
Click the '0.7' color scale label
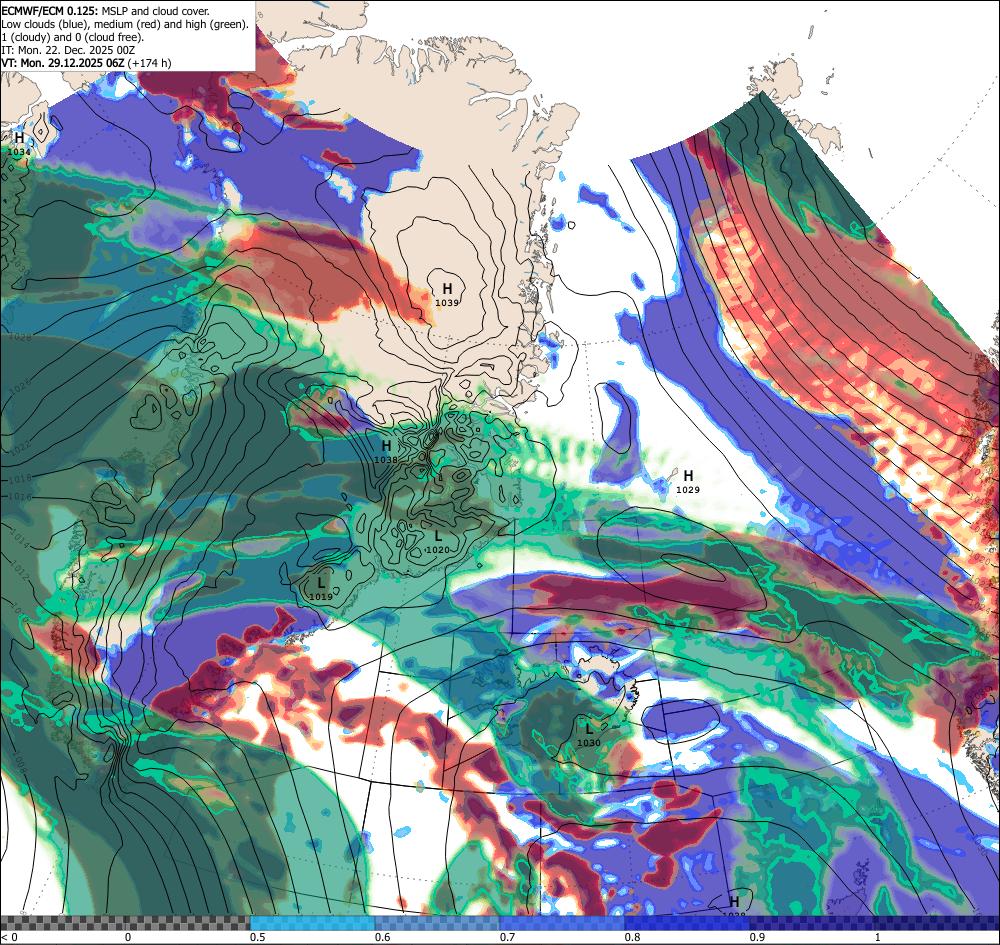pyautogui.click(x=507, y=937)
